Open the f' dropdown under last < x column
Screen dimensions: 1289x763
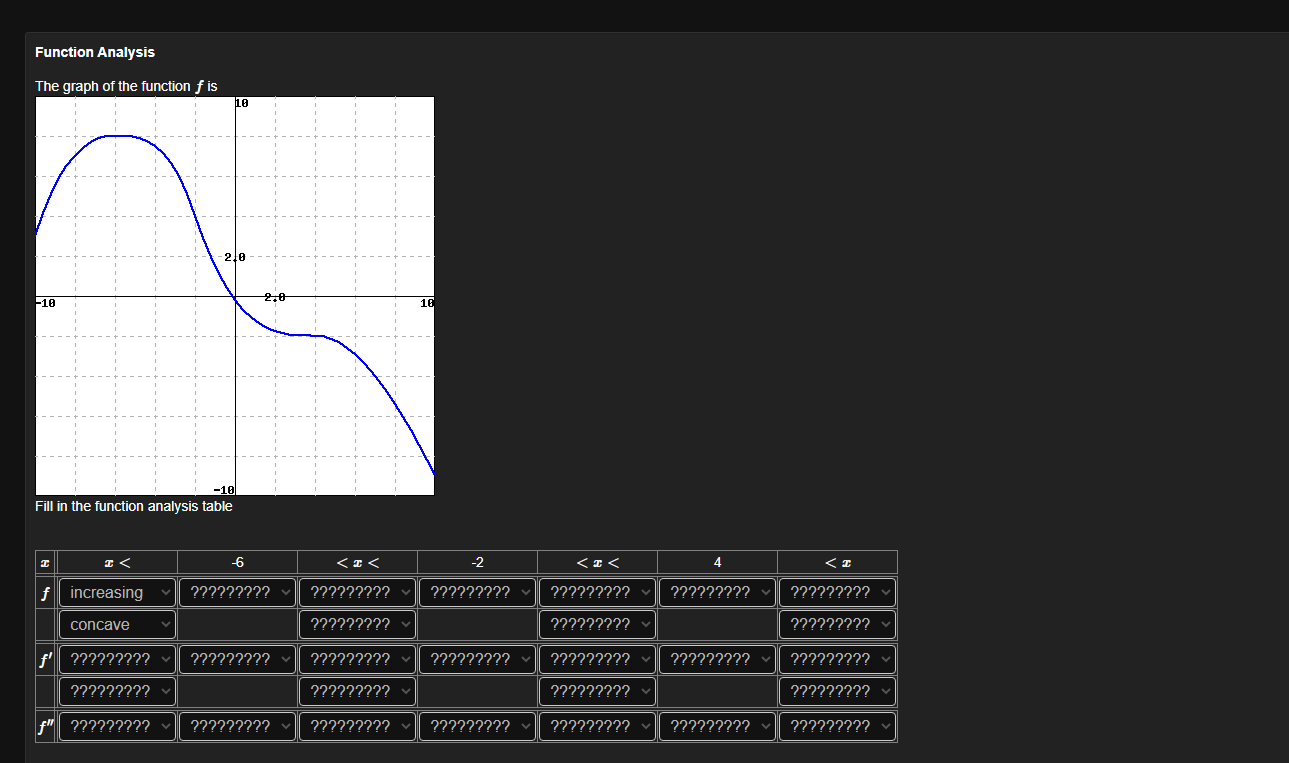click(x=837, y=659)
